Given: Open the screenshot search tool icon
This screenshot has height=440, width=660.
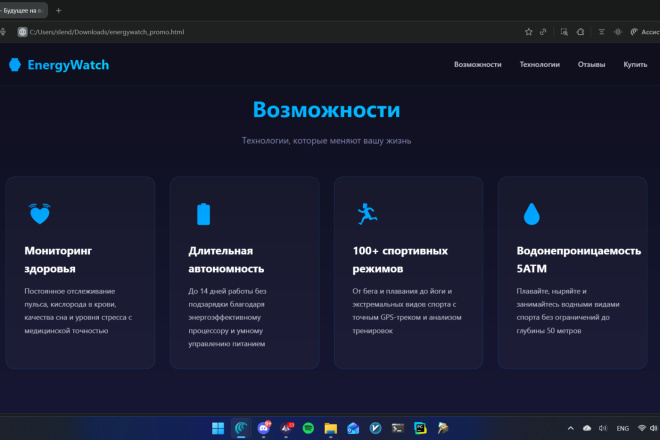Looking at the screenshot, I should point(564,32).
